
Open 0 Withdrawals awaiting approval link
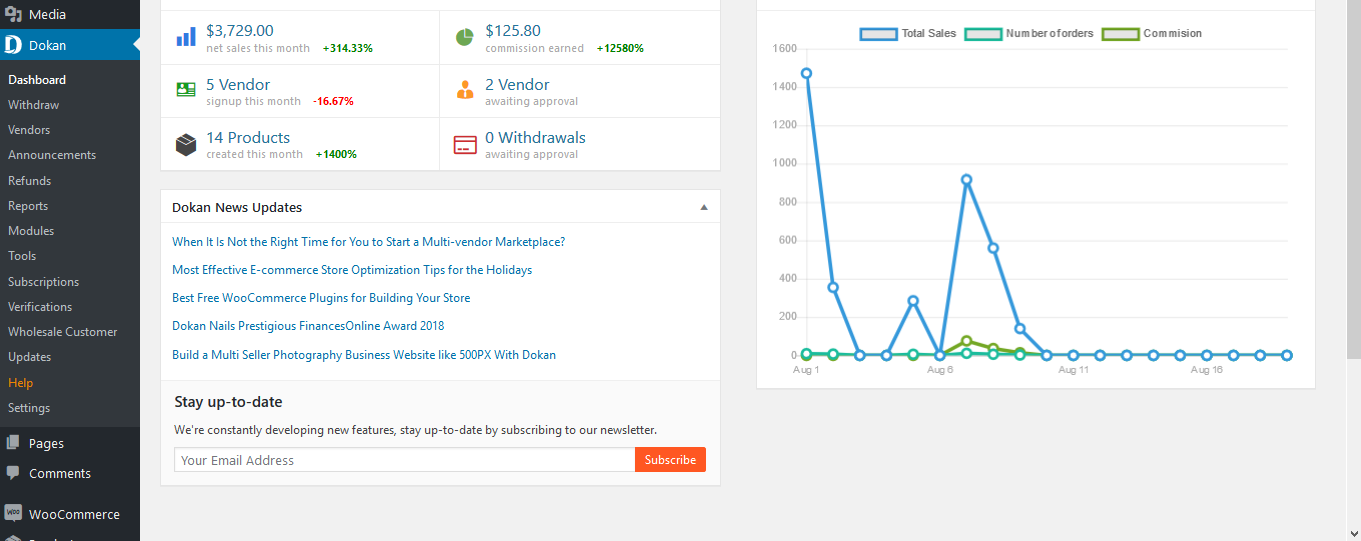535,138
